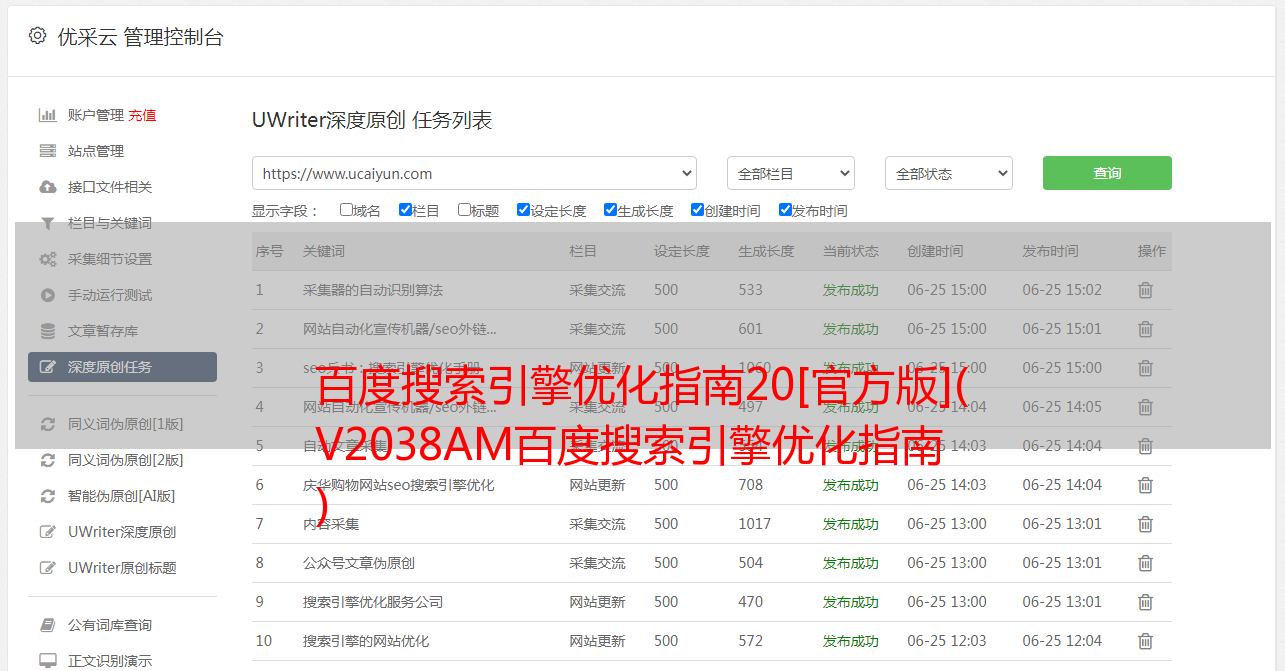1285x671 pixels.
Task: Click keyword 公众号文章伪原创
Action: click(x=359, y=563)
